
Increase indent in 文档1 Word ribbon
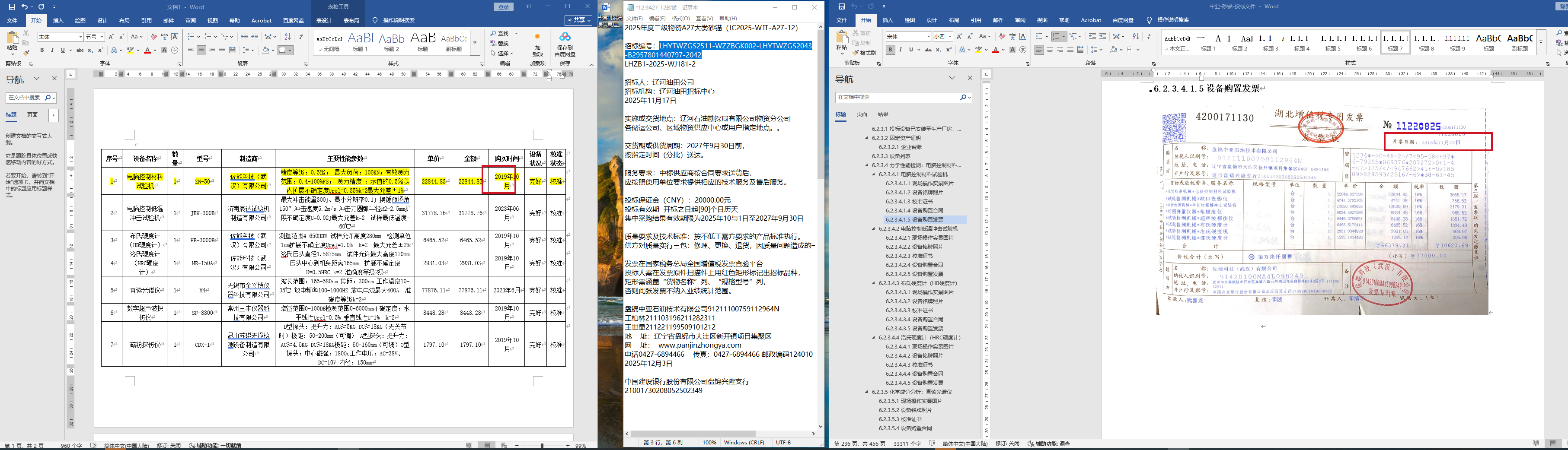(x=255, y=37)
